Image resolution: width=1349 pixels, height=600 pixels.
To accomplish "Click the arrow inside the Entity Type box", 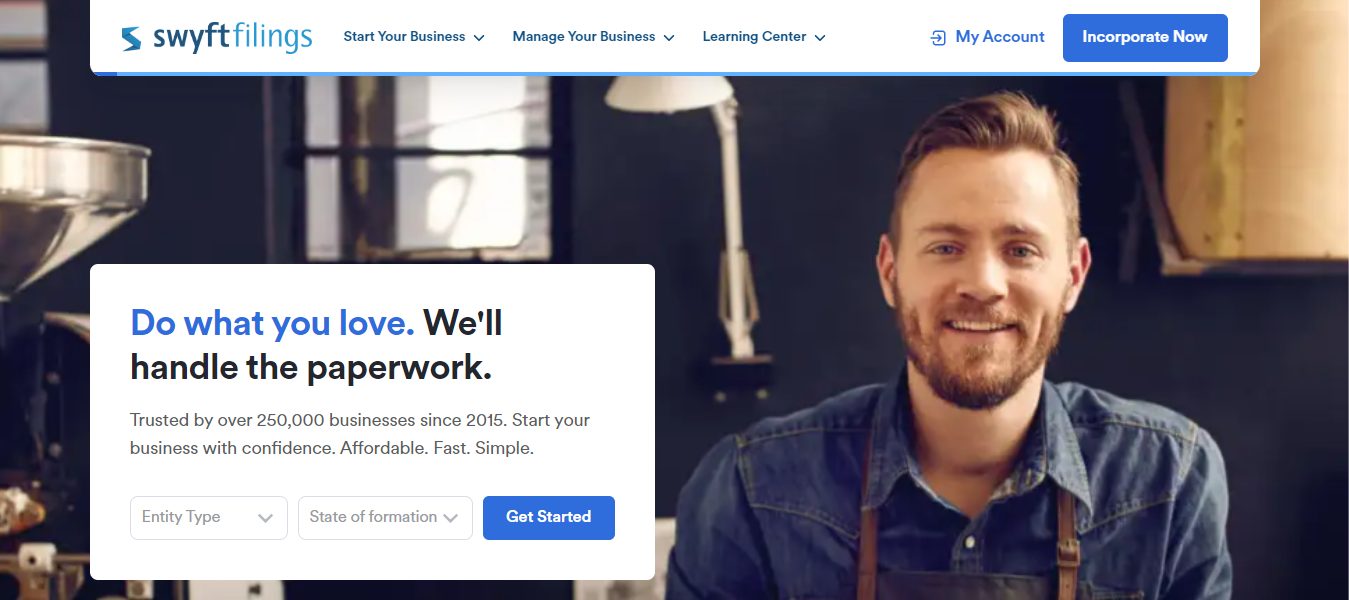I will [265, 518].
